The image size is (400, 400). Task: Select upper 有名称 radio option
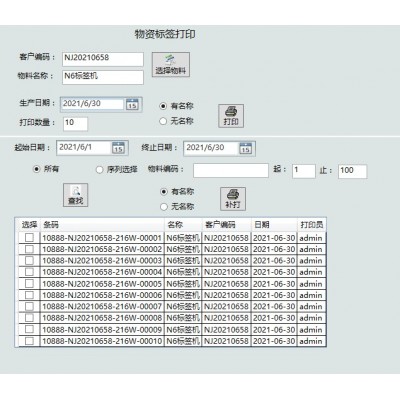tap(163, 106)
